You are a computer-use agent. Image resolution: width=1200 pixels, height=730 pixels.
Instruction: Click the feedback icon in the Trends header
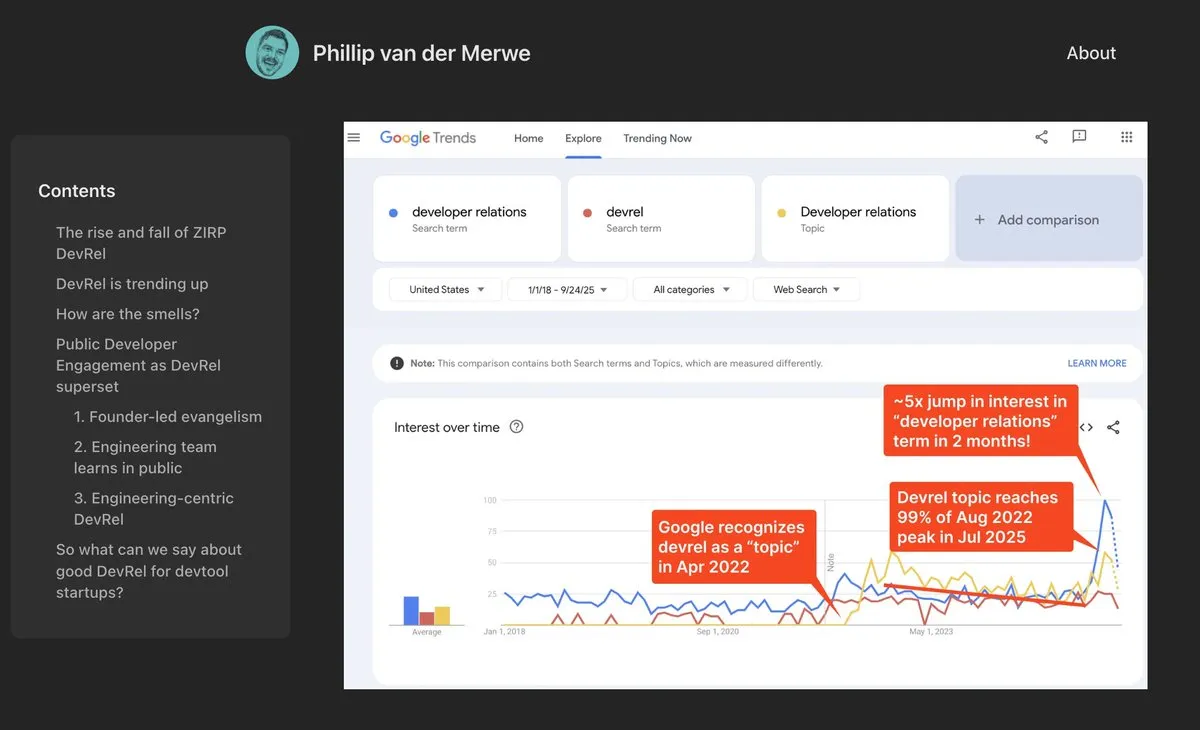(x=1079, y=137)
